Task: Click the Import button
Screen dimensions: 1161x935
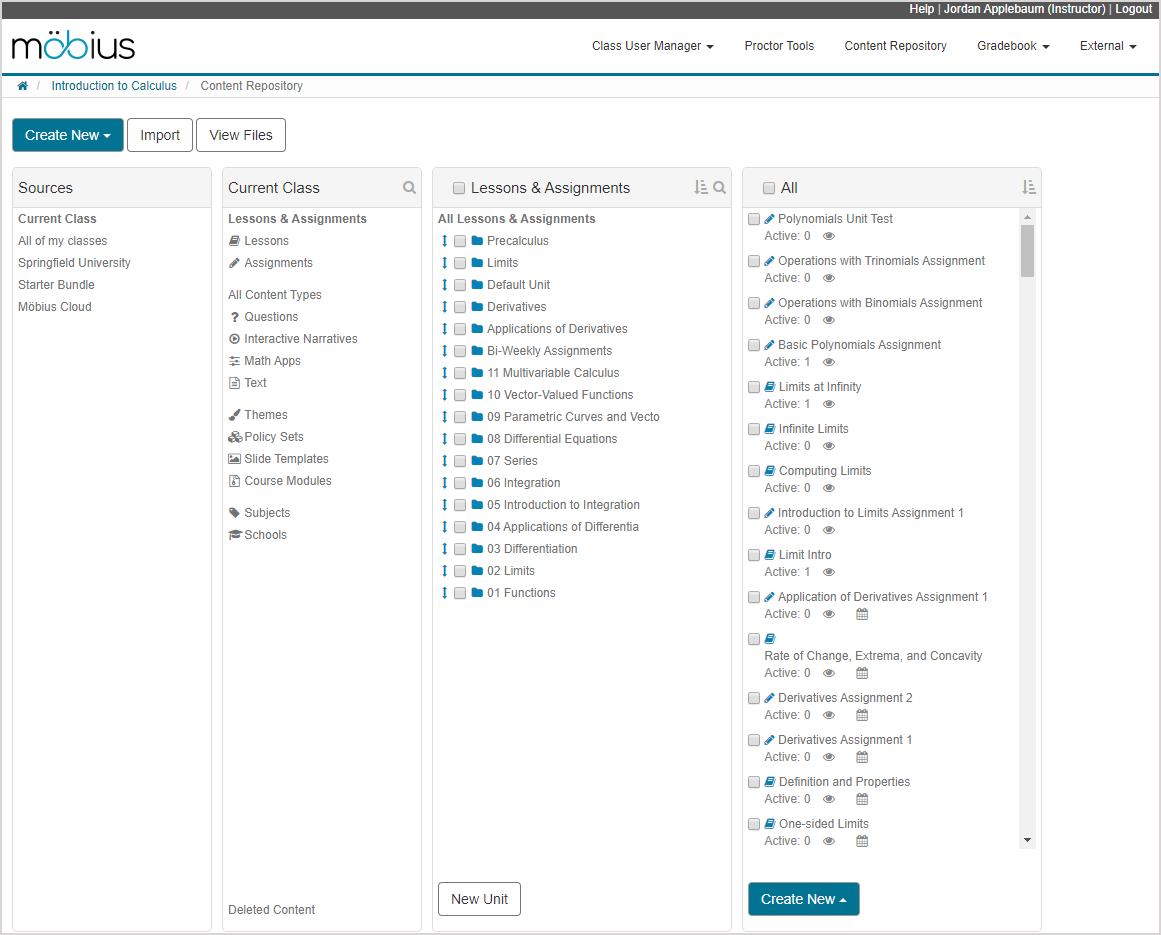Action: [x=159, y=134]
